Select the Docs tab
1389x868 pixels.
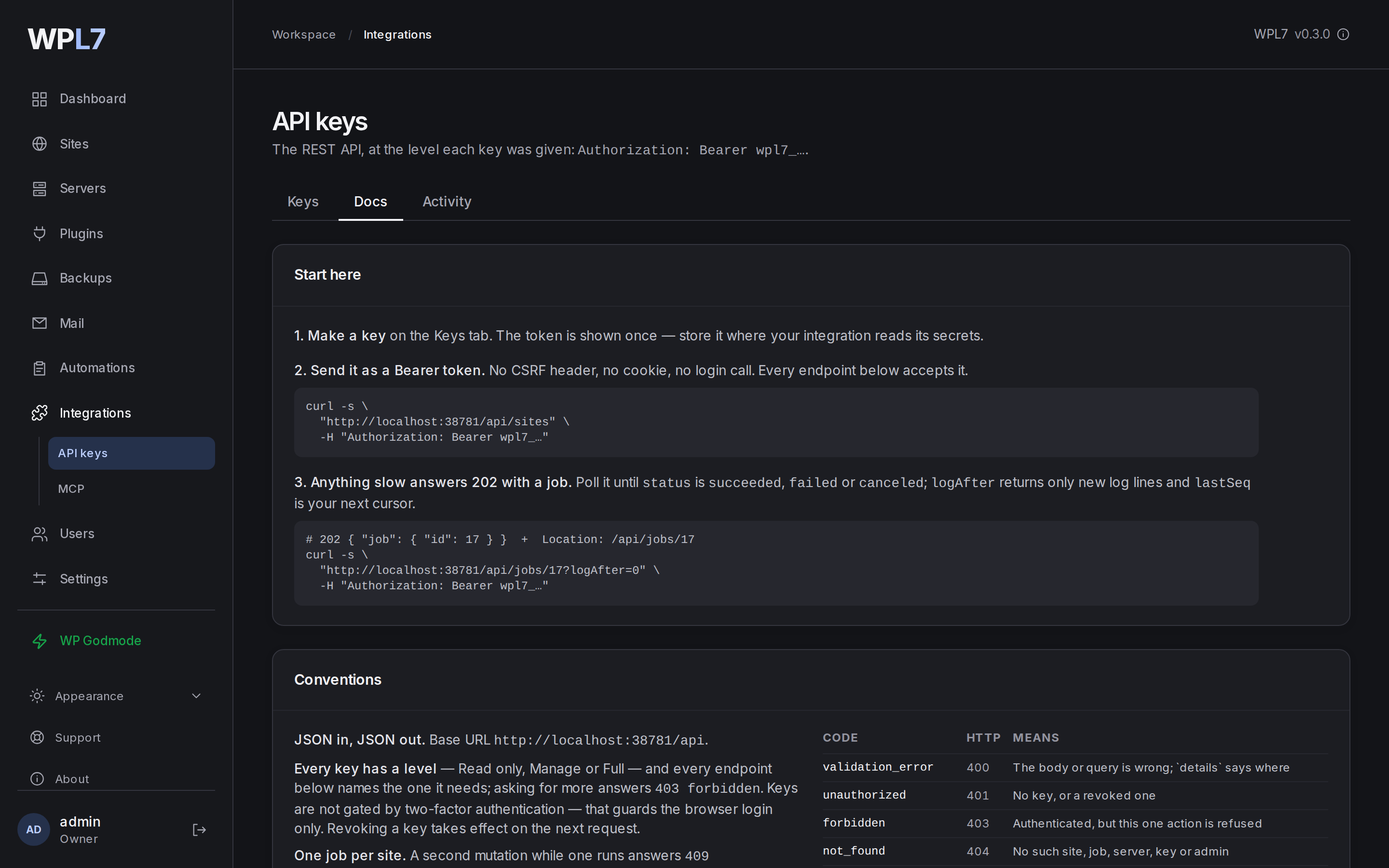370,202
